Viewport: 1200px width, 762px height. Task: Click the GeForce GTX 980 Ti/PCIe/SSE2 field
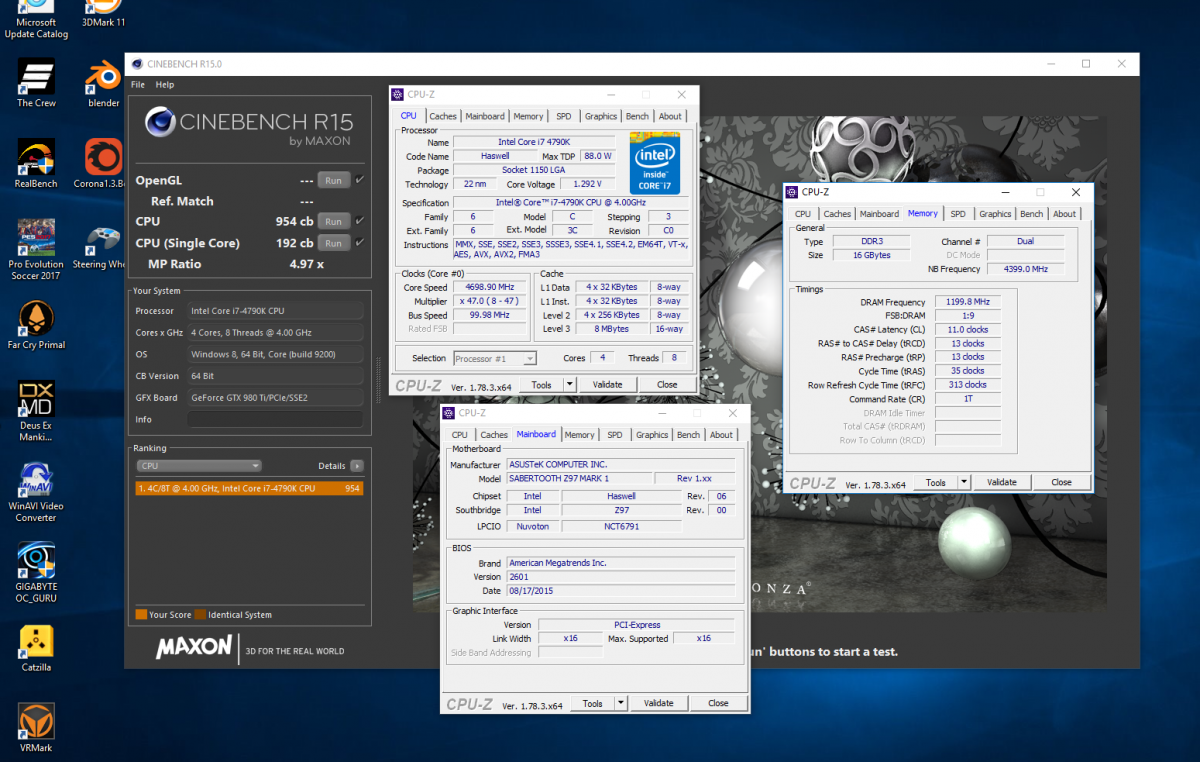275,397
